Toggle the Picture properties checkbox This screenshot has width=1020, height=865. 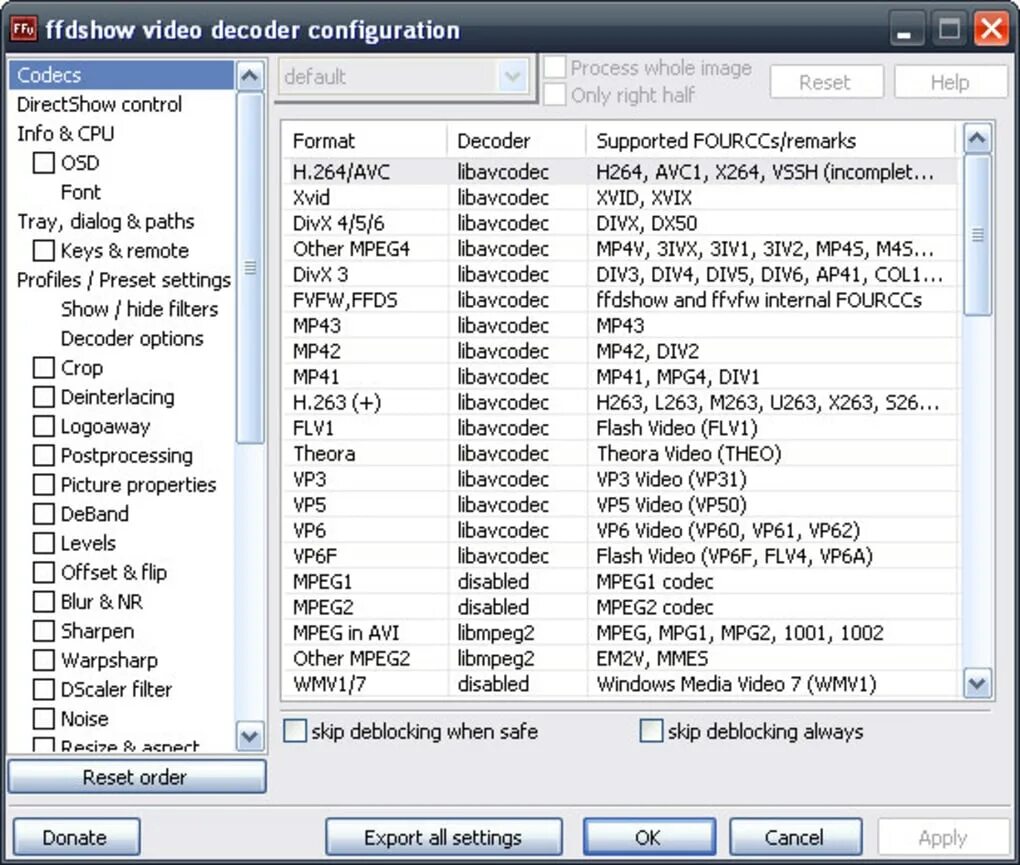tap(44, 485)
